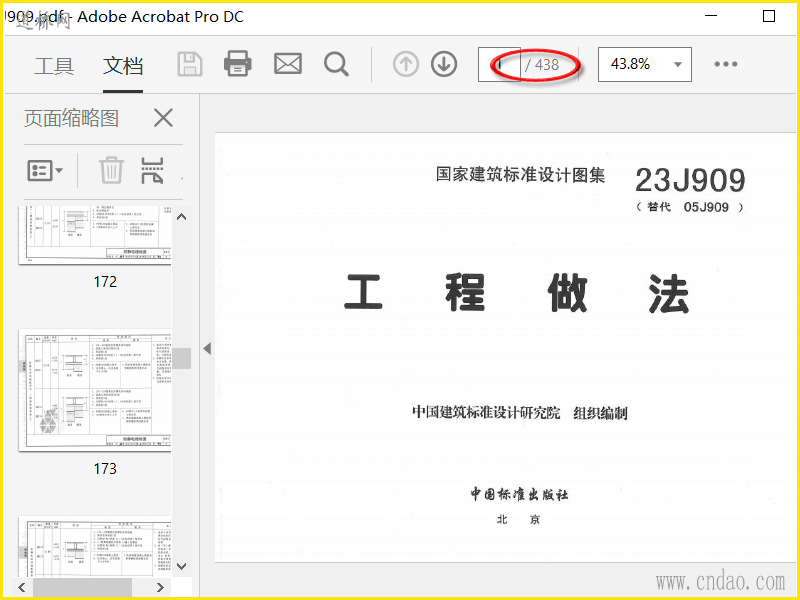Click the page break scissors icon
The width and height of the screenshot is (800, 600).
(152, 170)
